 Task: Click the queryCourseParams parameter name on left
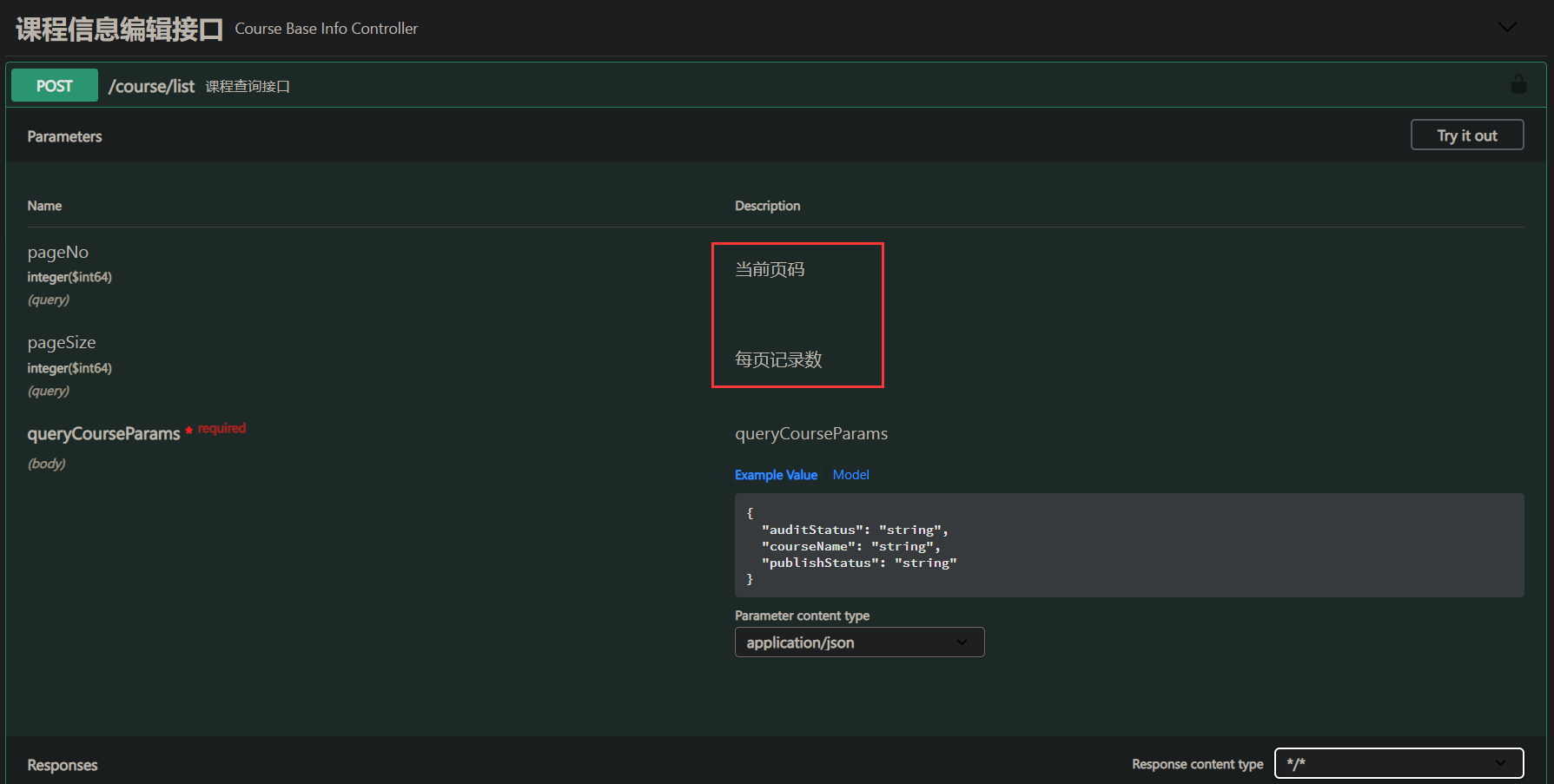click(103, 433)
